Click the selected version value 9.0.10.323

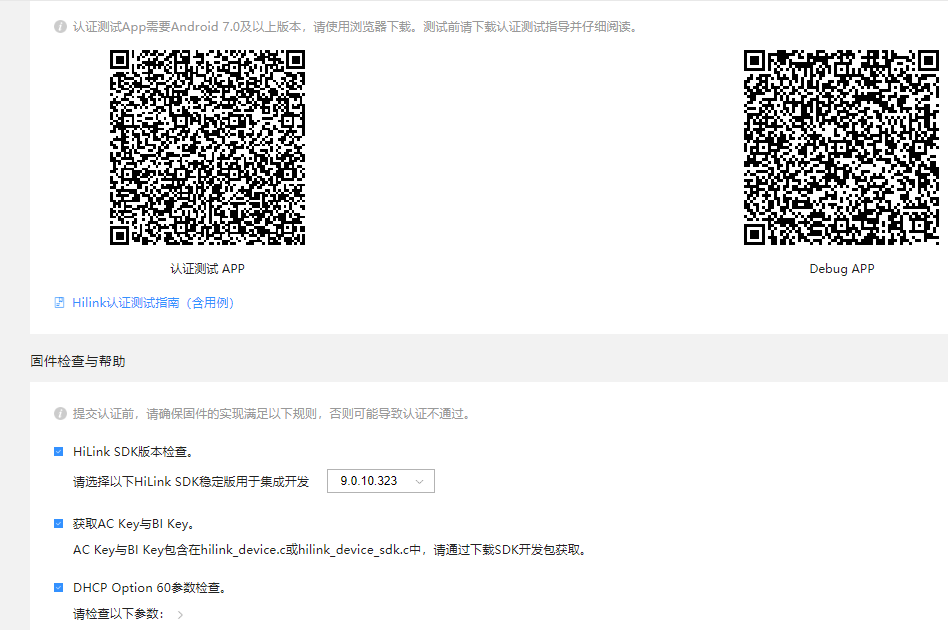pos(370,481)
